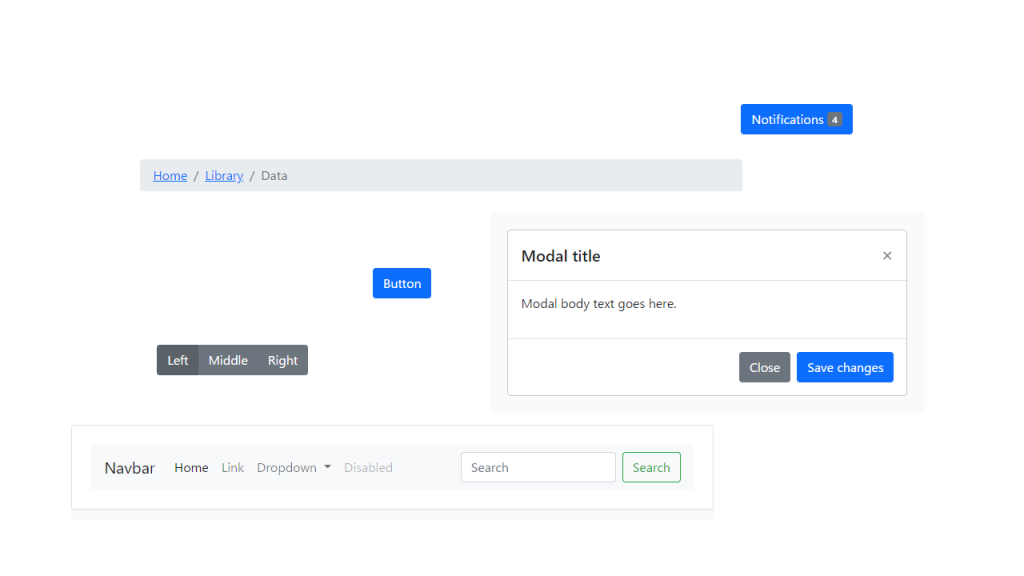The height and width of the screenshot is (576, 1024).
Task: Dismiss the modal with the X icon
Action: (887, 255)
